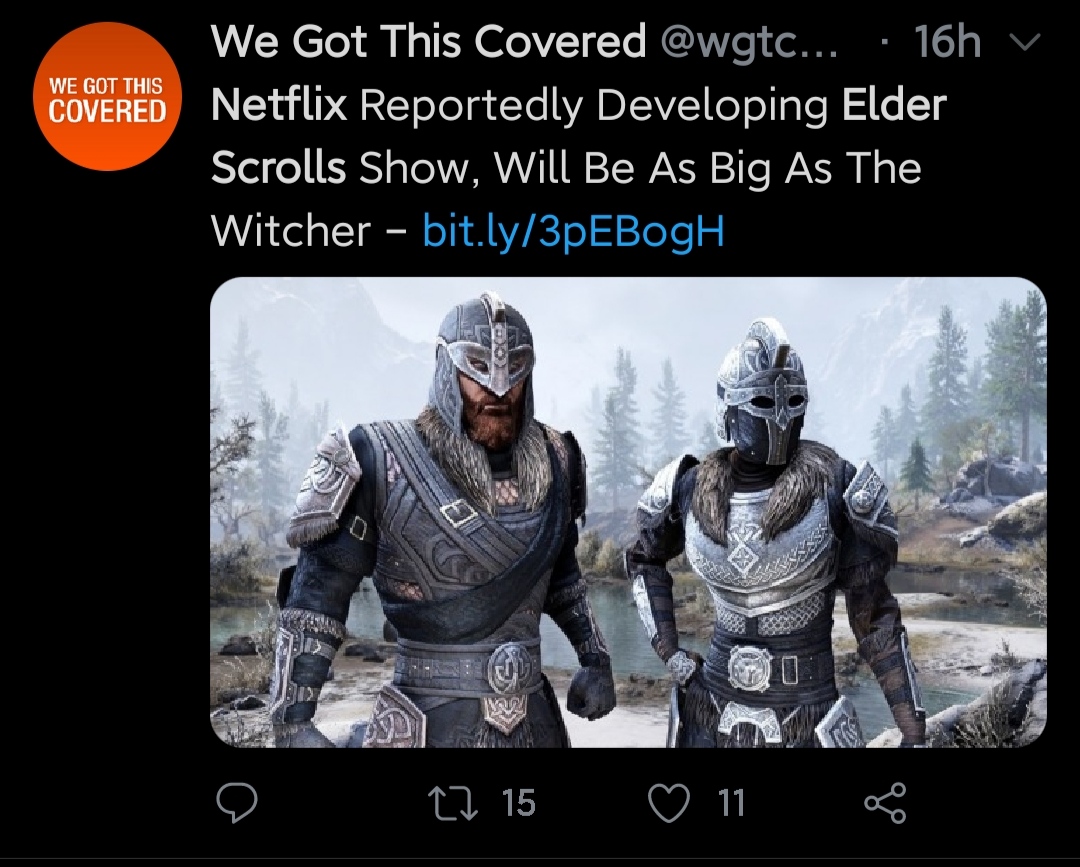Click the word Witcher in the tweet

point(291,230)
